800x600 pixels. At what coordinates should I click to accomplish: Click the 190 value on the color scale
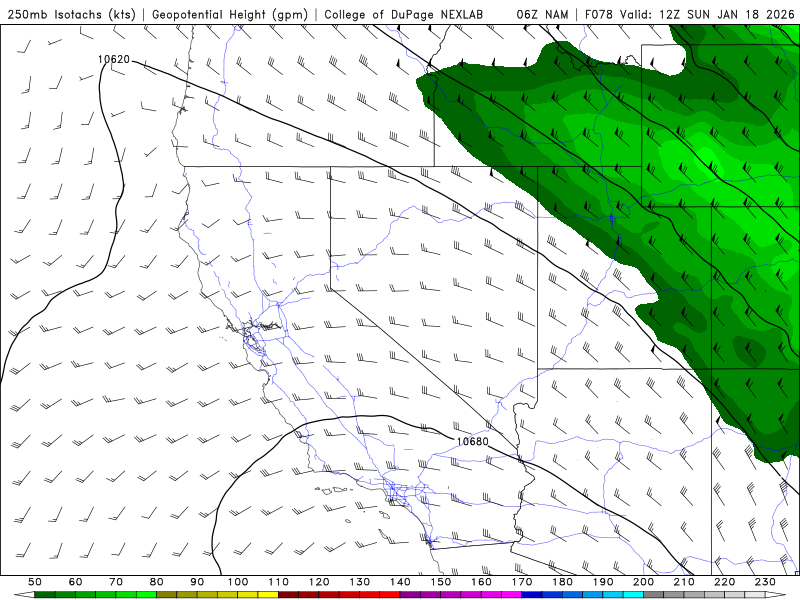(603, 582)
